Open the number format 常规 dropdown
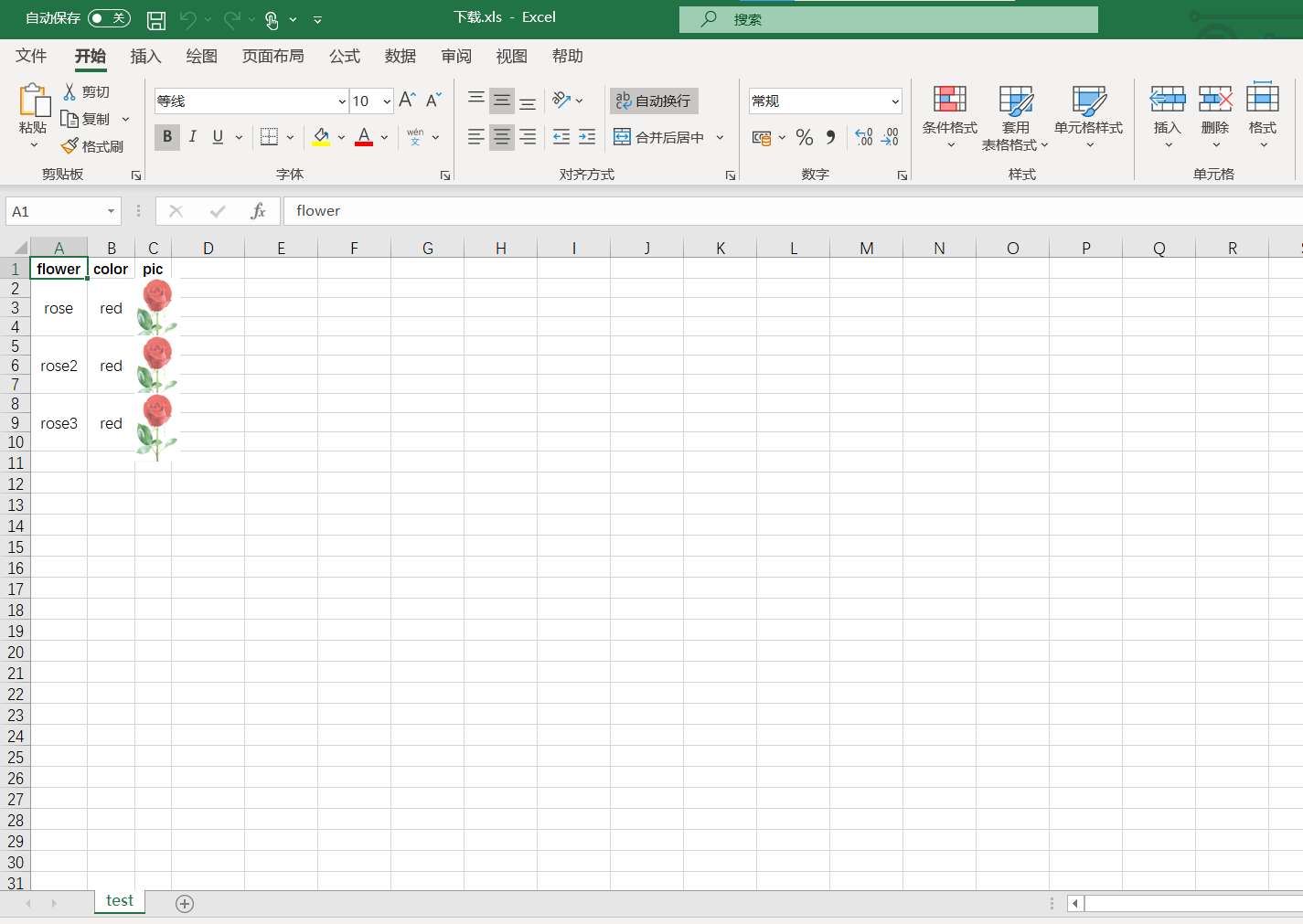 [x=896, y=101]
